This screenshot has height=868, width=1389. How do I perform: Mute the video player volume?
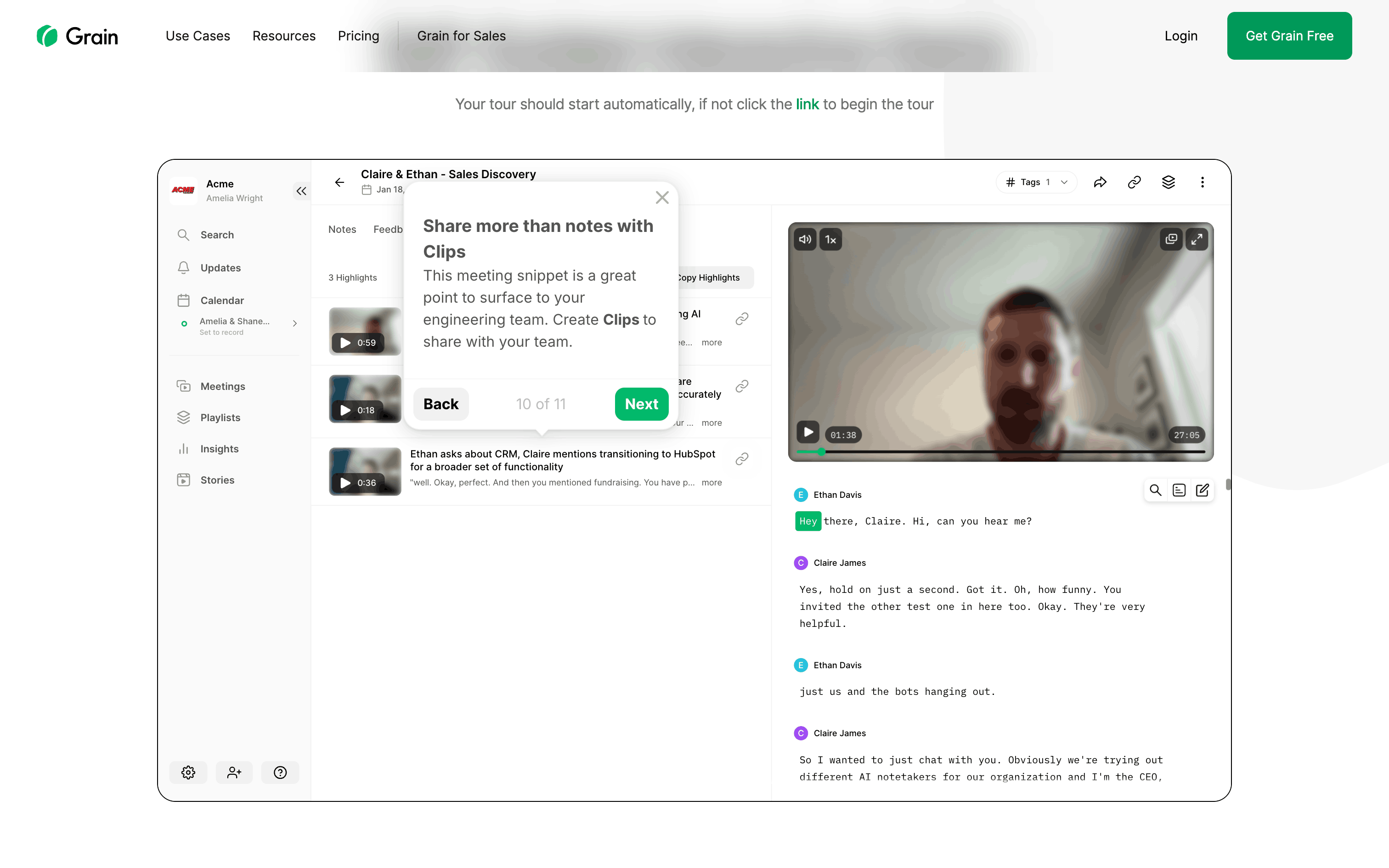pyautogui.click(x=805, y=239)
